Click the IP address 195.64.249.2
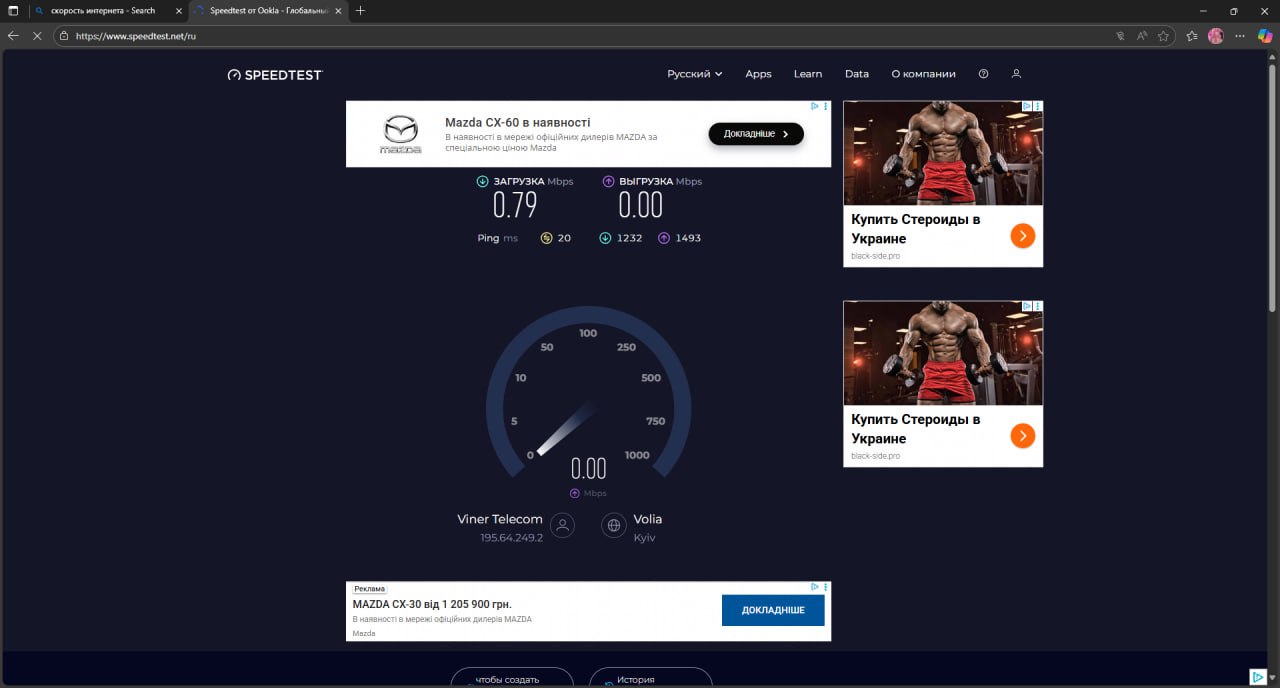This screenshot has width=1280, height=688. point(511,538)
